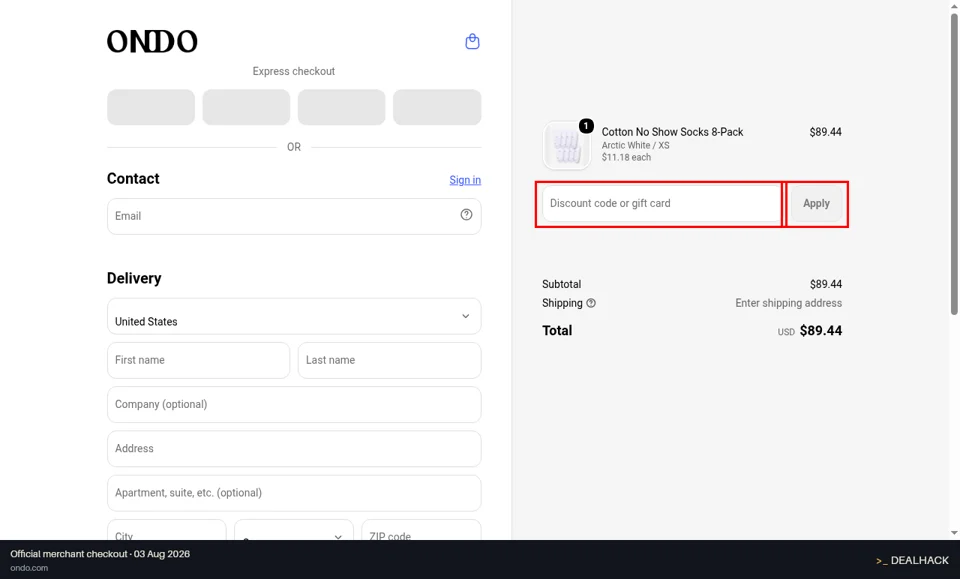
Task: Click the scrollbar down arrow
Action: click(x=954, y=533)
